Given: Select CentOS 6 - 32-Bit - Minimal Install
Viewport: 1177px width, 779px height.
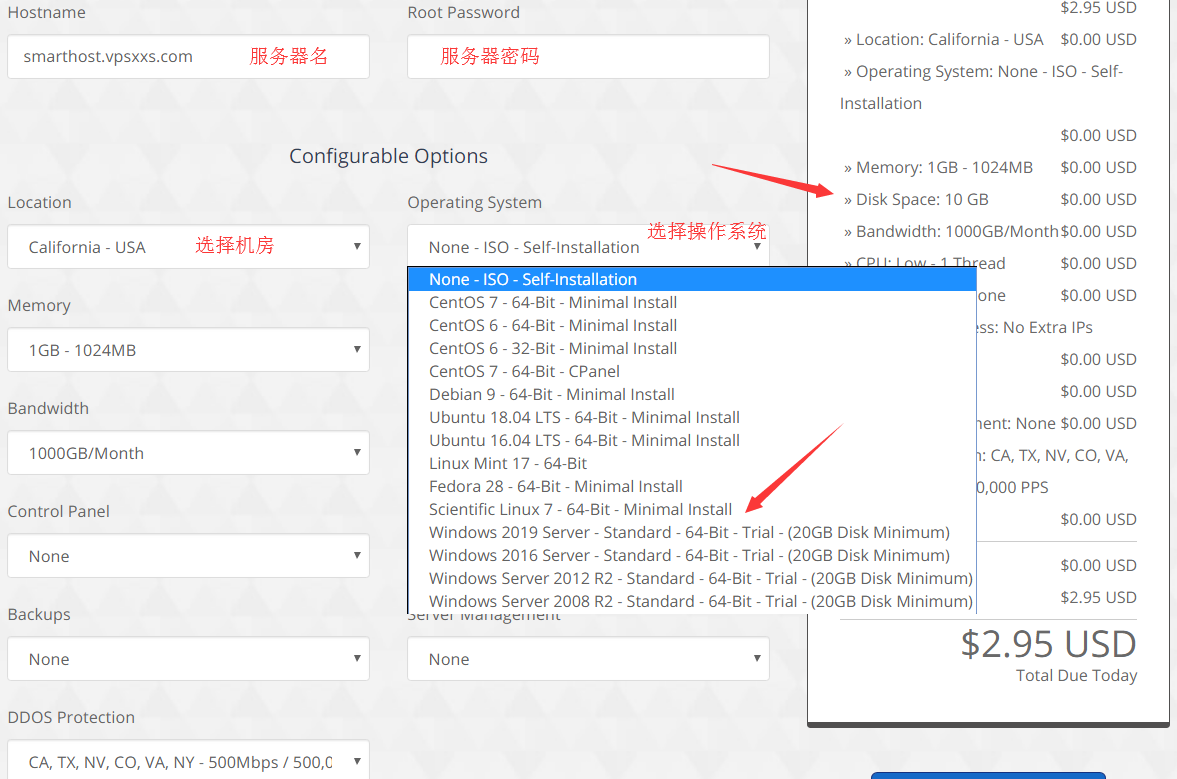Looking at the screenshot, I should click(x=692, y=348).
